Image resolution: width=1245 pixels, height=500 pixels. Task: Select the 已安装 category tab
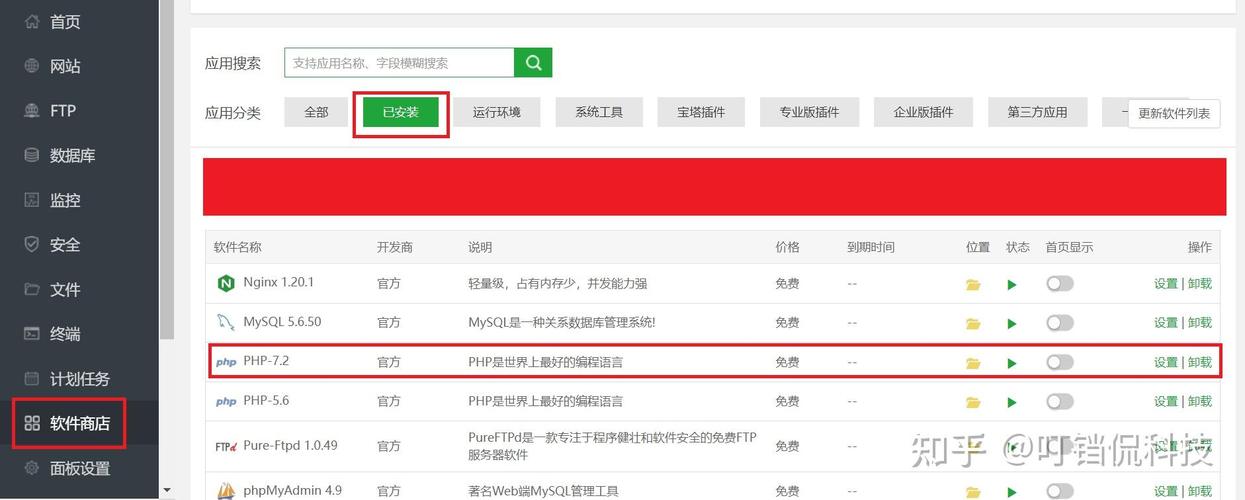tap(400, 112)
